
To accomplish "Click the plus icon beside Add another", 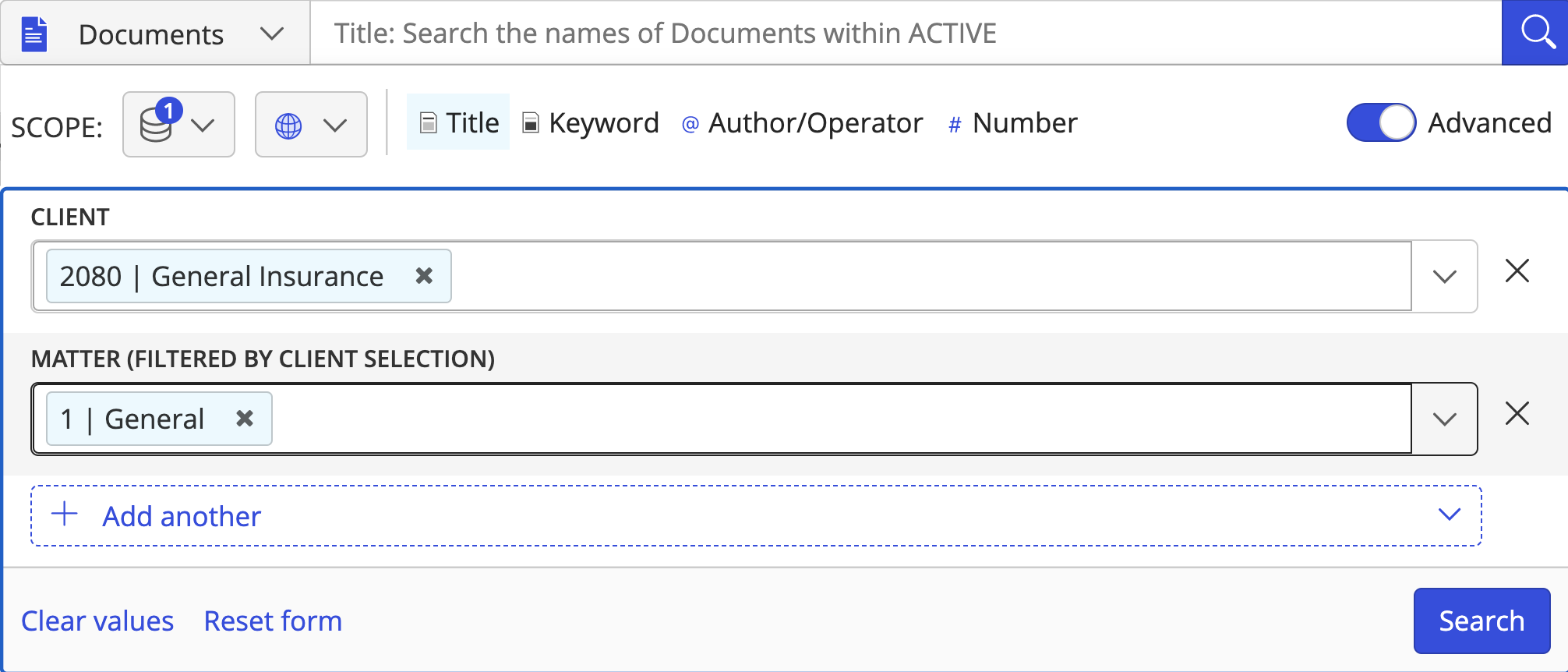I will [65, 515].
